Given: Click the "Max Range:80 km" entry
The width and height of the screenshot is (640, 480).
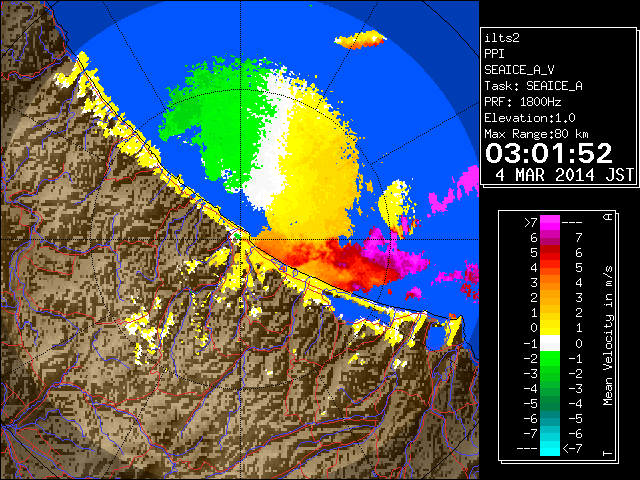Looking at the screenshot, I should pos(536,134).
